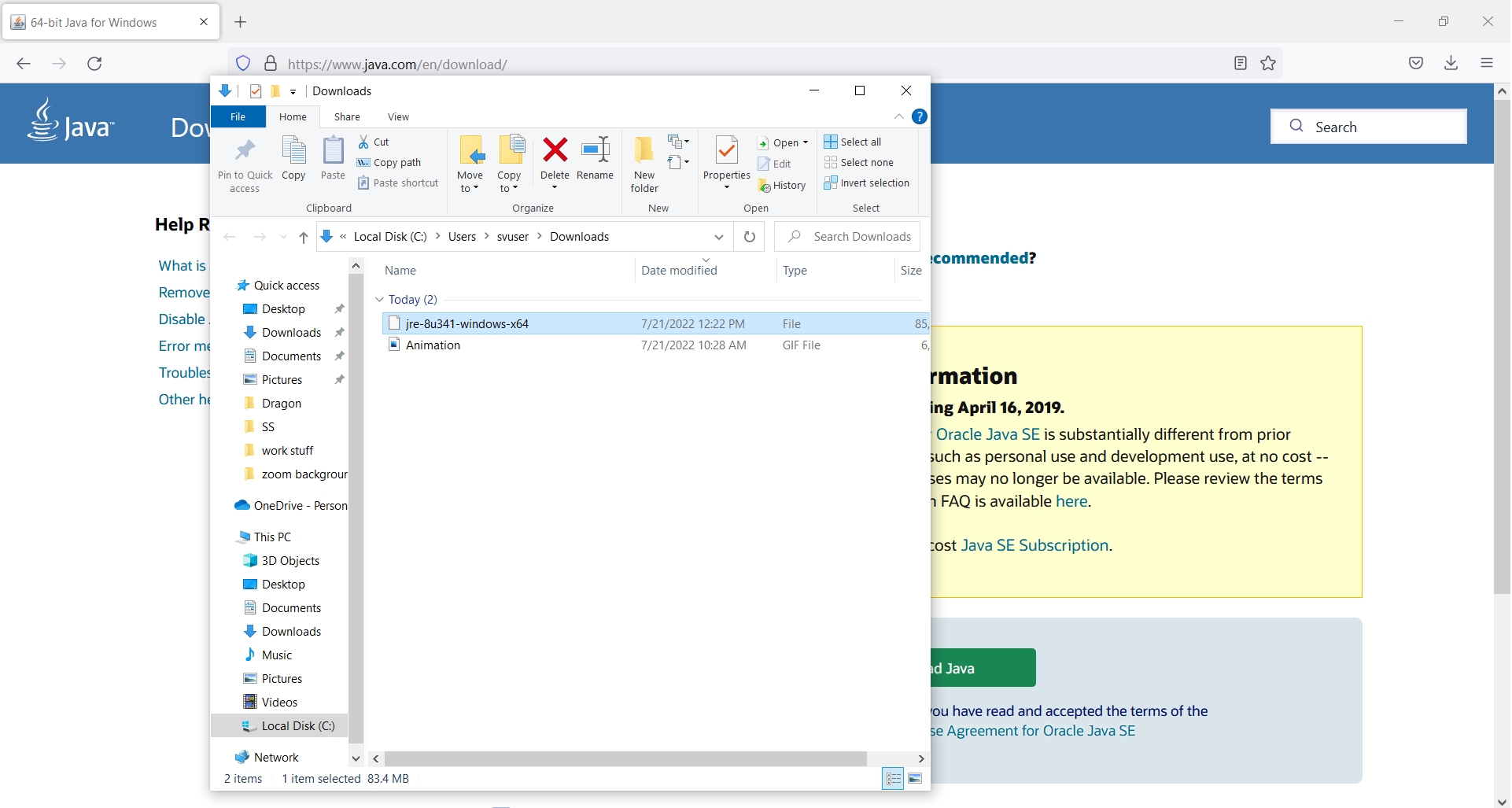Select Users in the address path
Screen dimensions: 1512x808
pyautogui.click(x=462, y=236)
